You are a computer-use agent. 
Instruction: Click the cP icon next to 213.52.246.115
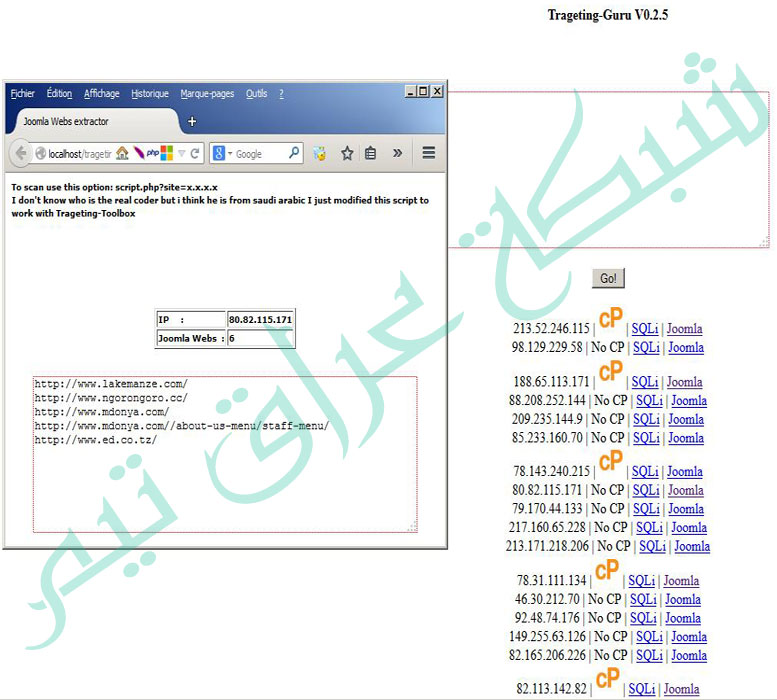pyautogui.click(x=610, y=318)
